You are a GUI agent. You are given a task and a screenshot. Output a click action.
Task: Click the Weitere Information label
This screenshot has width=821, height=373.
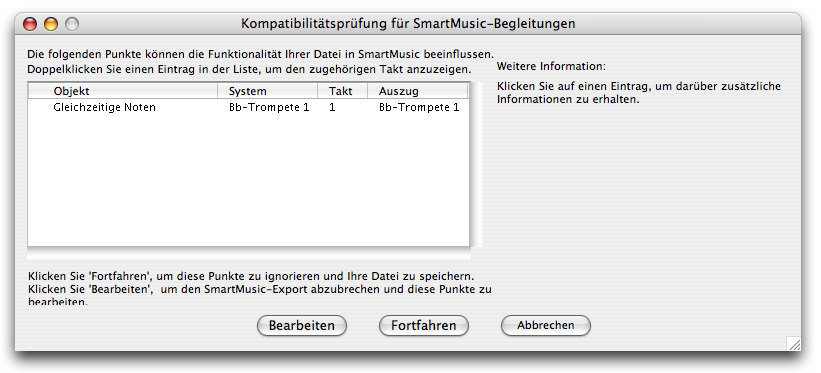551,67
